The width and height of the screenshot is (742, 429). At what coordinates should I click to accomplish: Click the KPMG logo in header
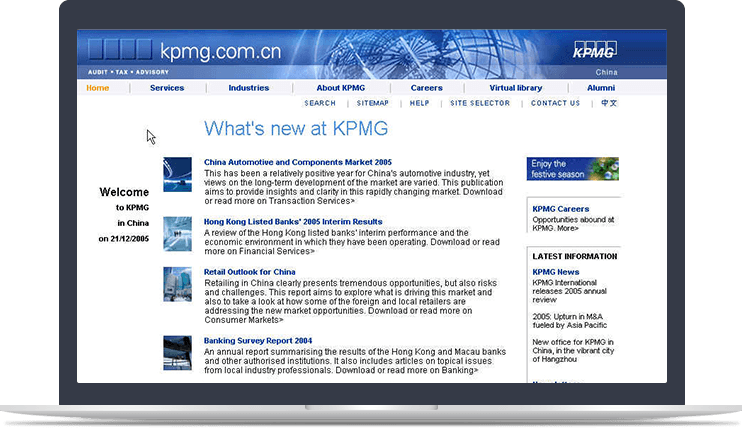[594, 49]
